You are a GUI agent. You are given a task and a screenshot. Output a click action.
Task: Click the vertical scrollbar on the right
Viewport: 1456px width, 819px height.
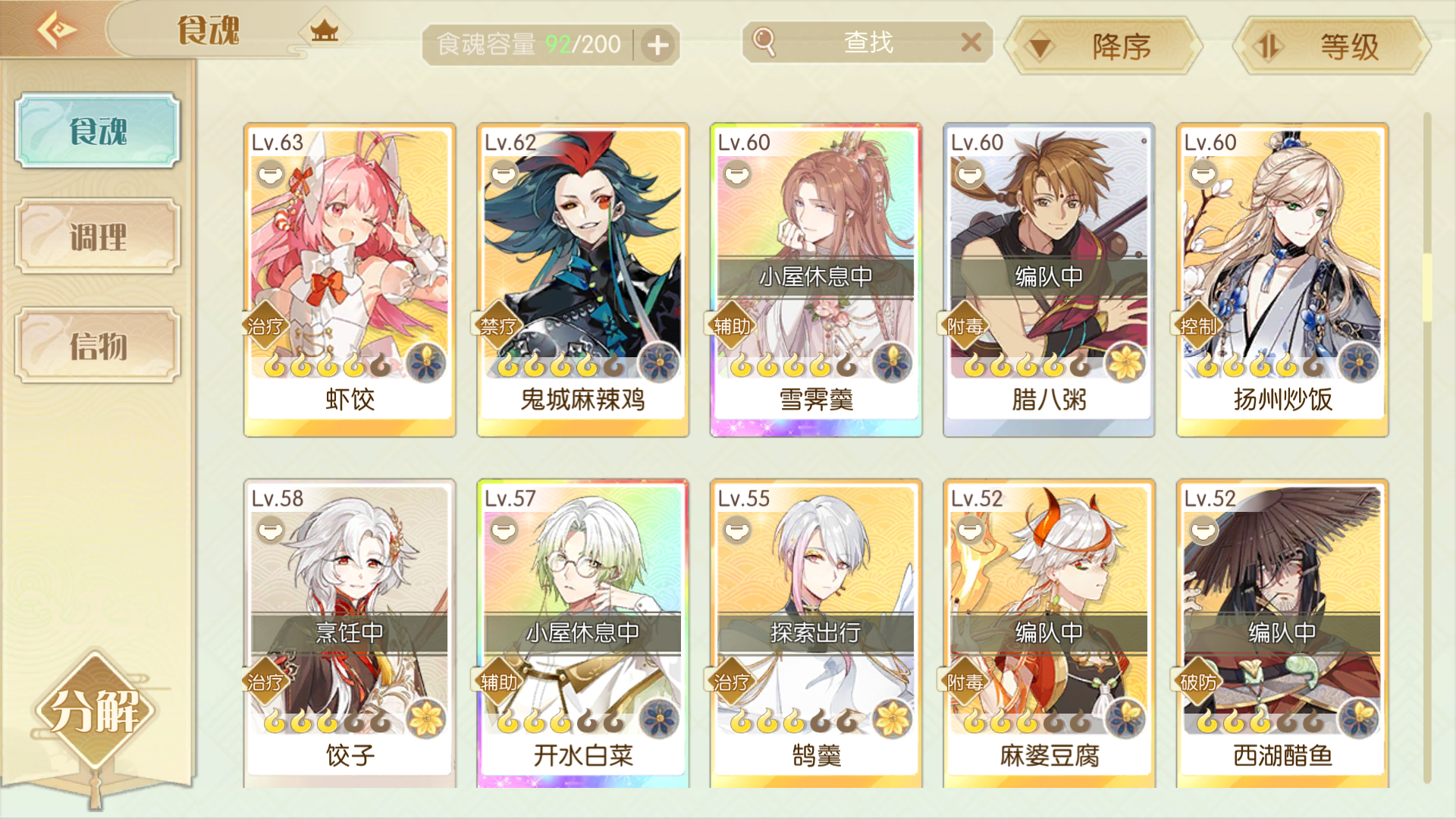(1426, 447)
